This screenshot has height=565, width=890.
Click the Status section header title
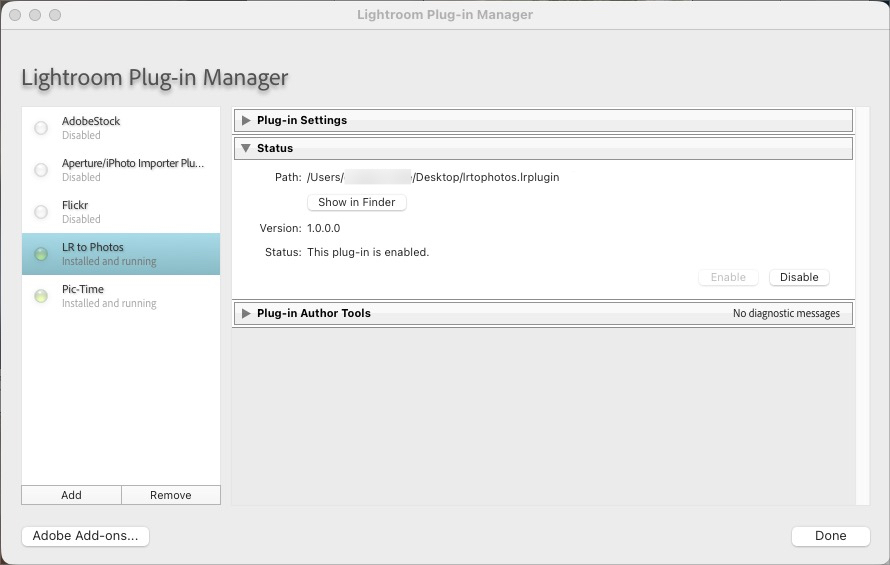coord(275,148)
